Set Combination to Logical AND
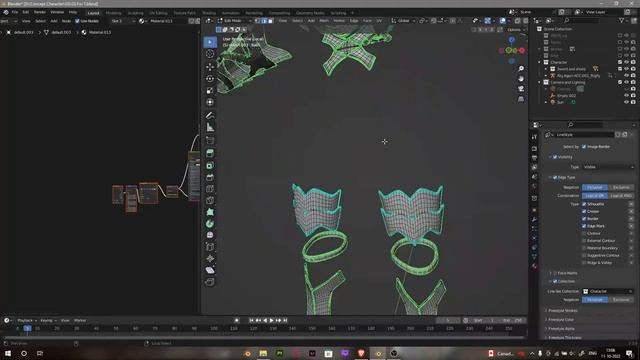Viewport: 640px width, 360px height. tap(621, 196)
